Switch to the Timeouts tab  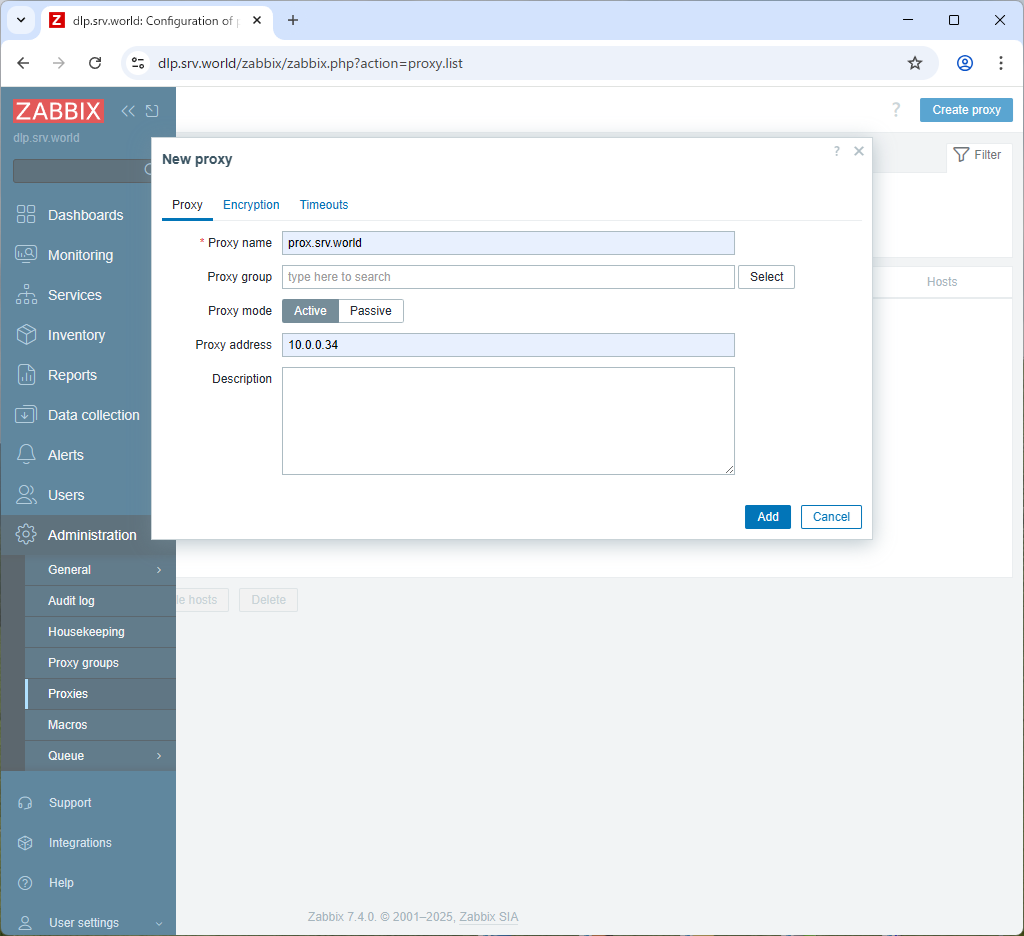(x=324, y=205)
